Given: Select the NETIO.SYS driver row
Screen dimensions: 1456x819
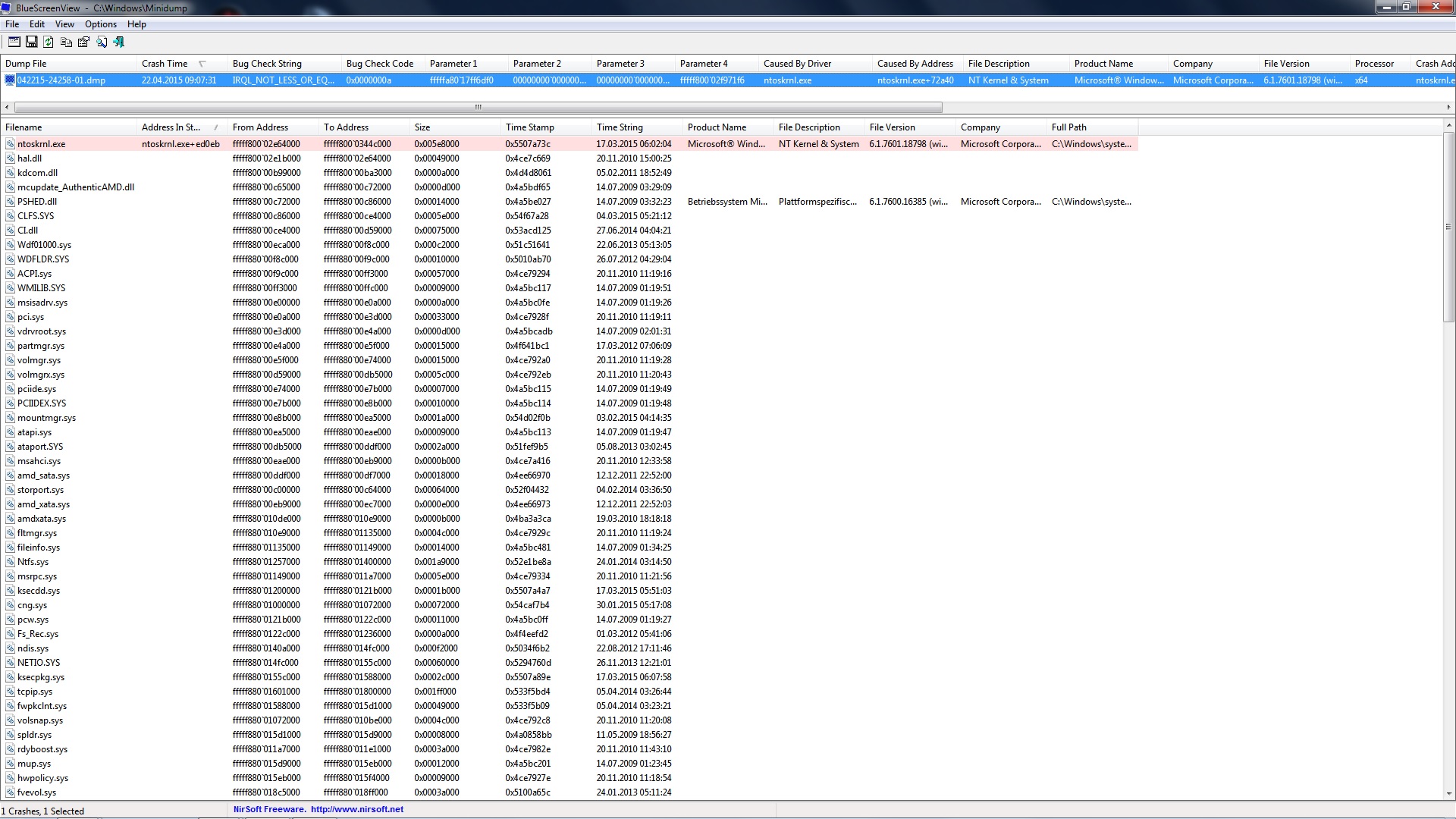Looking at the screenshot, I should (569, 662).
